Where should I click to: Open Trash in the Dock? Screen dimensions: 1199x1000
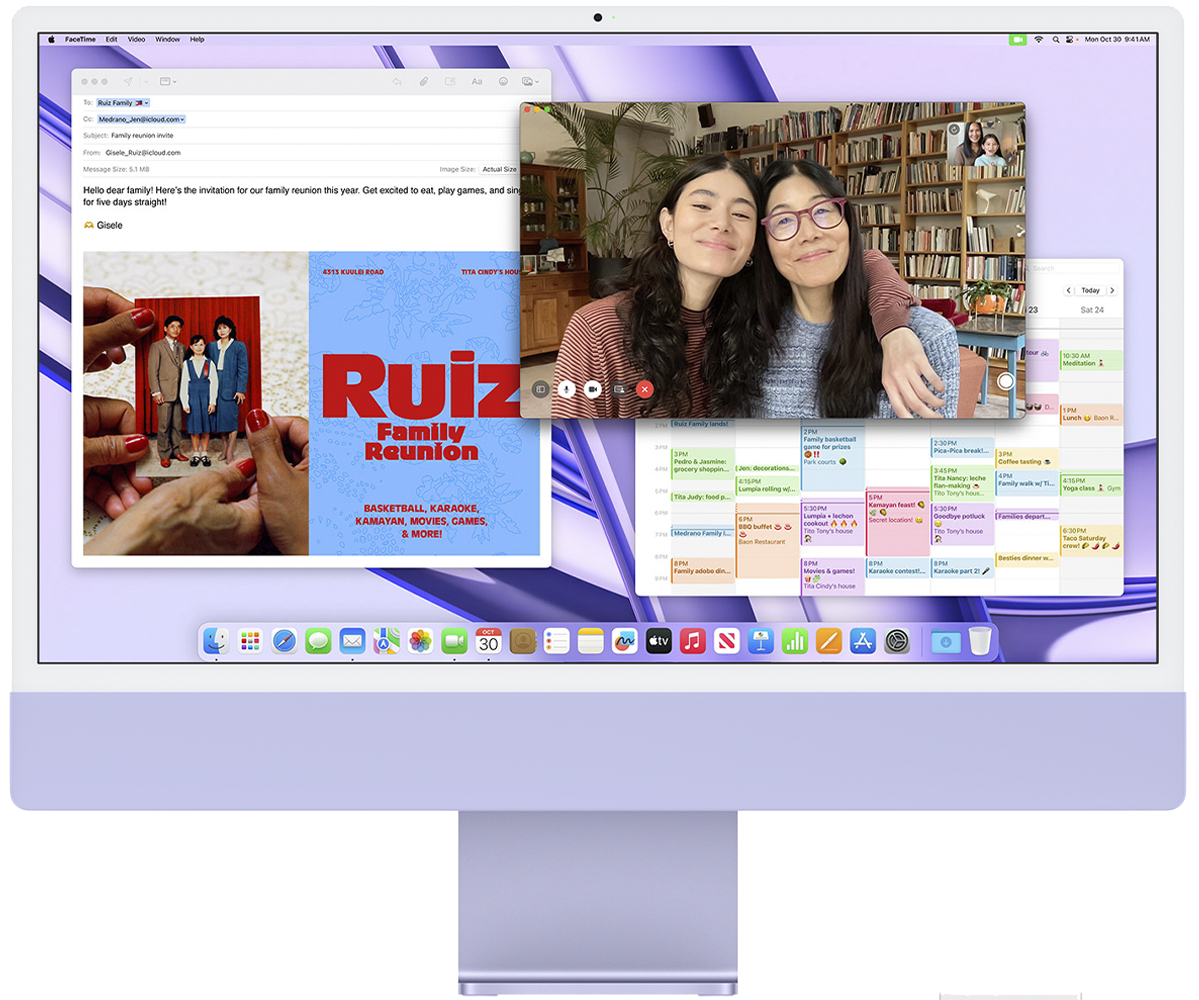click(980, 641)
